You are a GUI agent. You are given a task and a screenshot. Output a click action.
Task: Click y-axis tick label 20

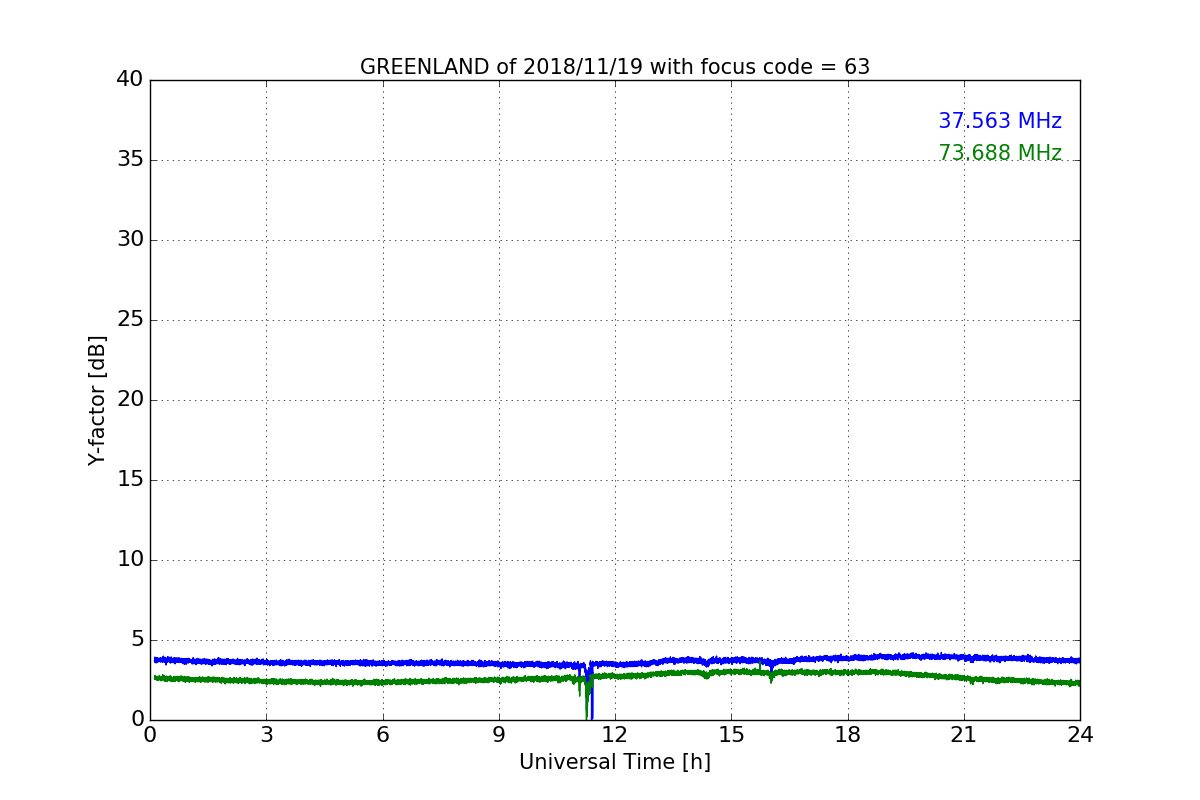click(130, 399)
